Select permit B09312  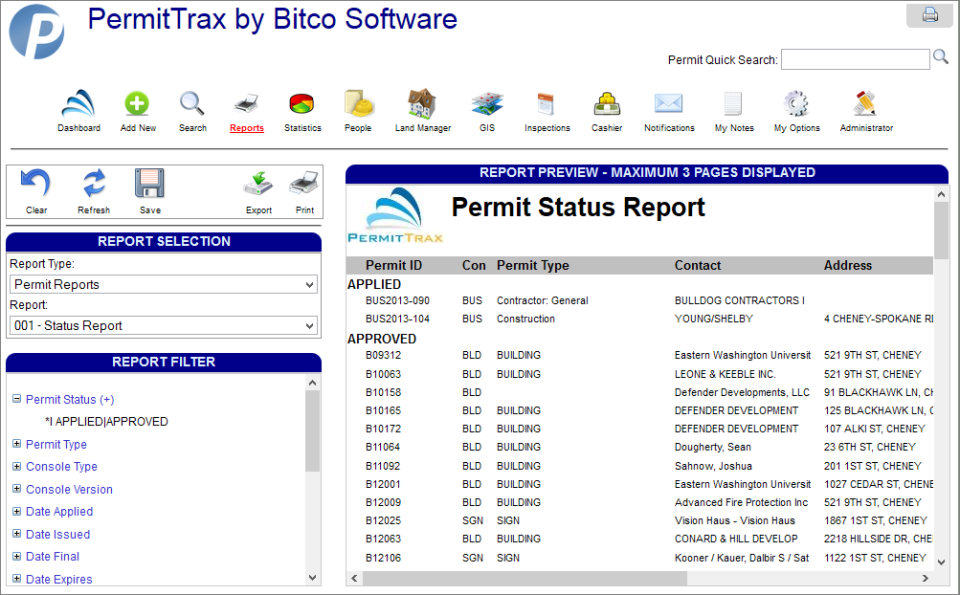(x=383, y=355)
